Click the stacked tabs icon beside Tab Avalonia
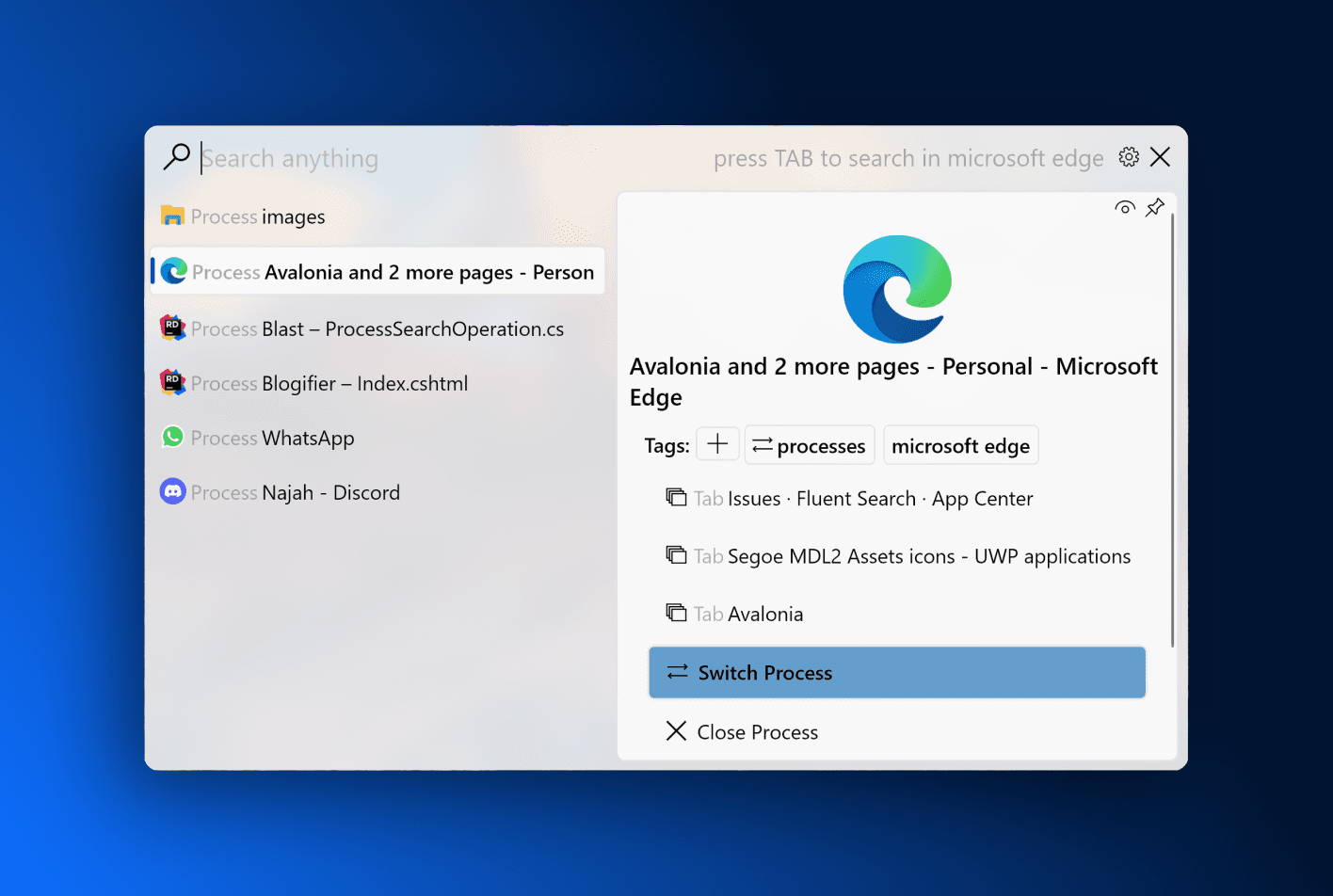This screenshot has width=1333, height=896. (x=675, y=612)
